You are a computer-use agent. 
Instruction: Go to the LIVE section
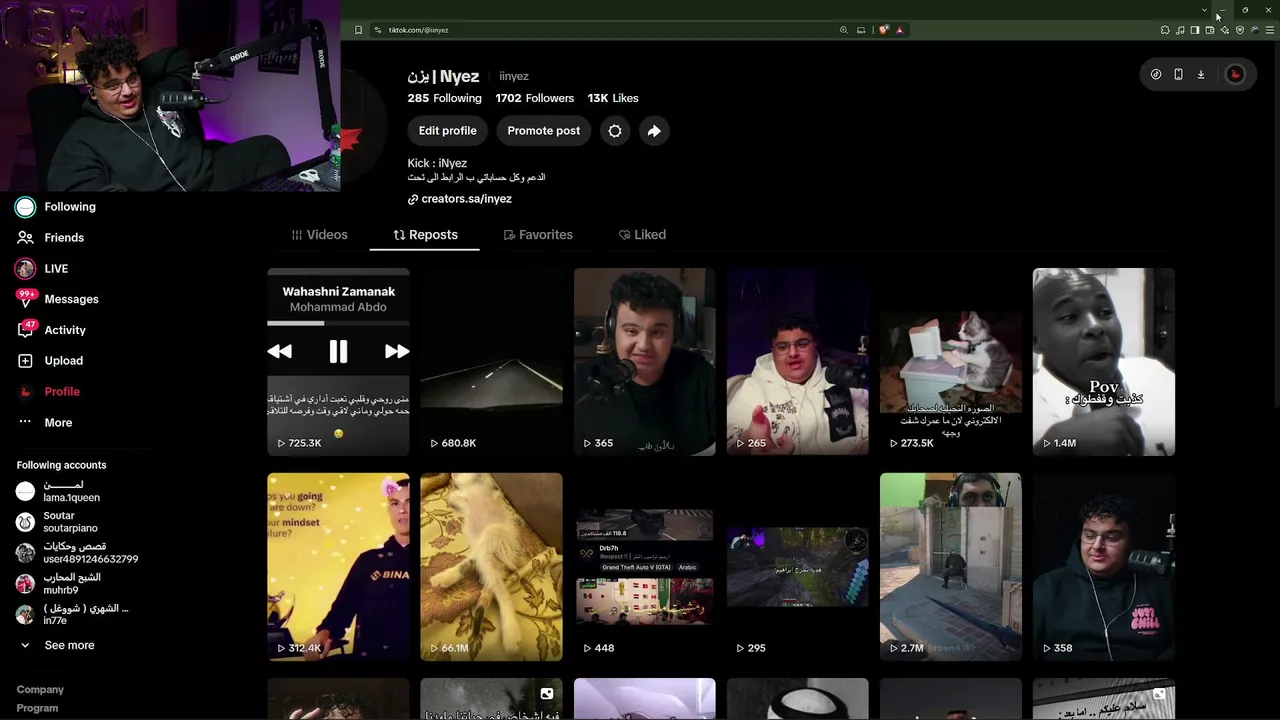[x=42, y=269]
